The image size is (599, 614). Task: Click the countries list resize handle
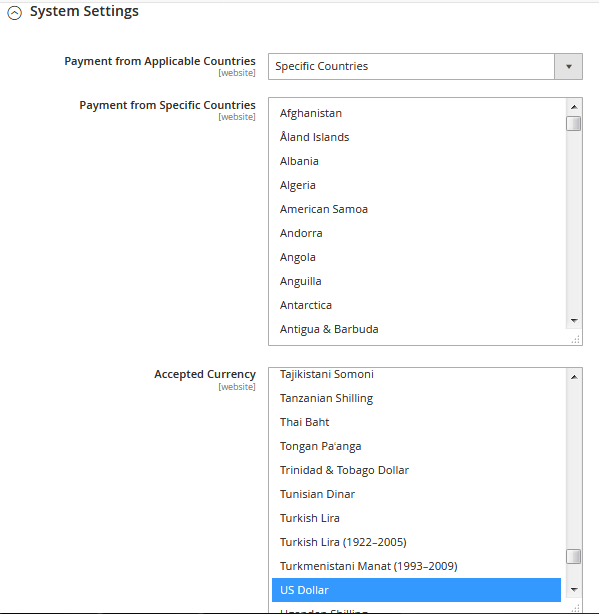(x=576, y=340)
